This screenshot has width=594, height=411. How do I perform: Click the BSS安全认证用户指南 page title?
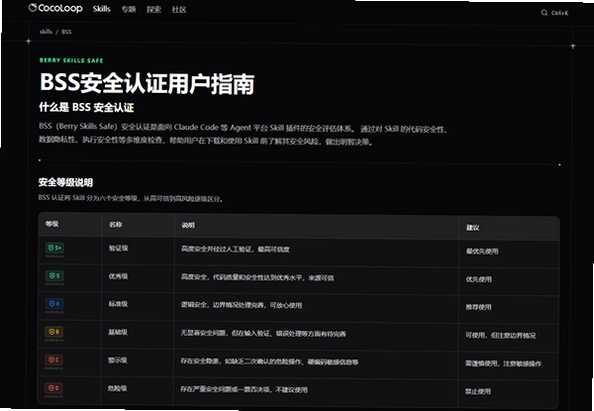[147, 83]
